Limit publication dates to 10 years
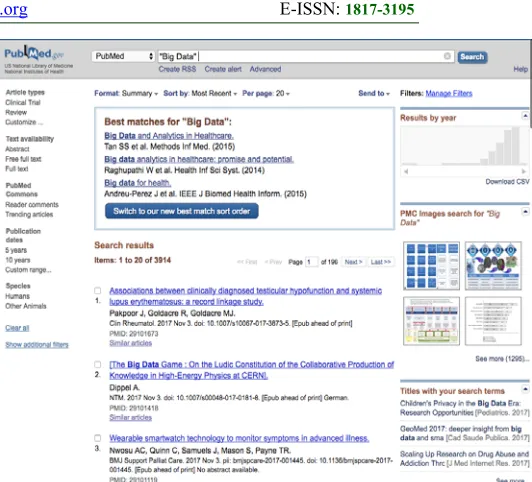The image size is (532, 482). point(18,260)
